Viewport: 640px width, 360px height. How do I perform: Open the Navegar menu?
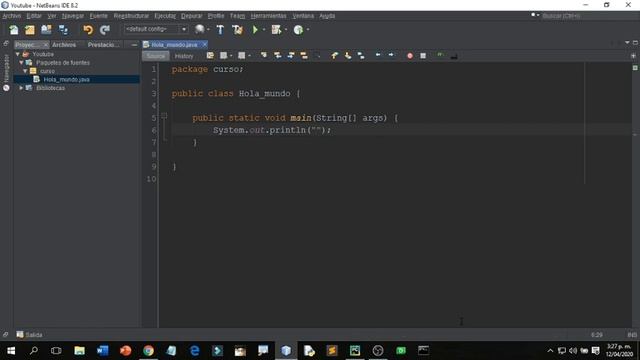pyautogui.click(x=73, y=16)
